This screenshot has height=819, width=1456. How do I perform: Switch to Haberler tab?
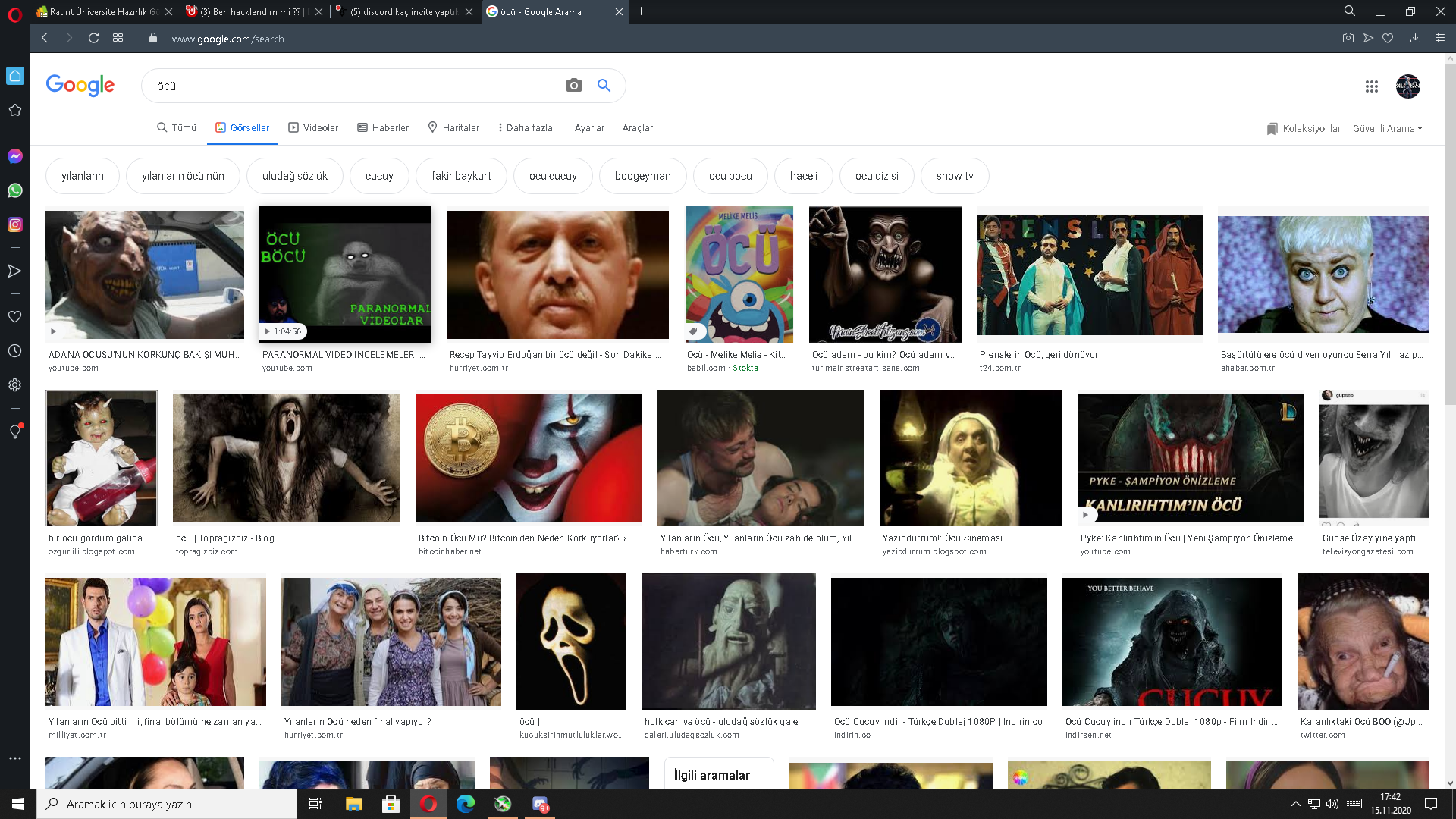point(383,127)
